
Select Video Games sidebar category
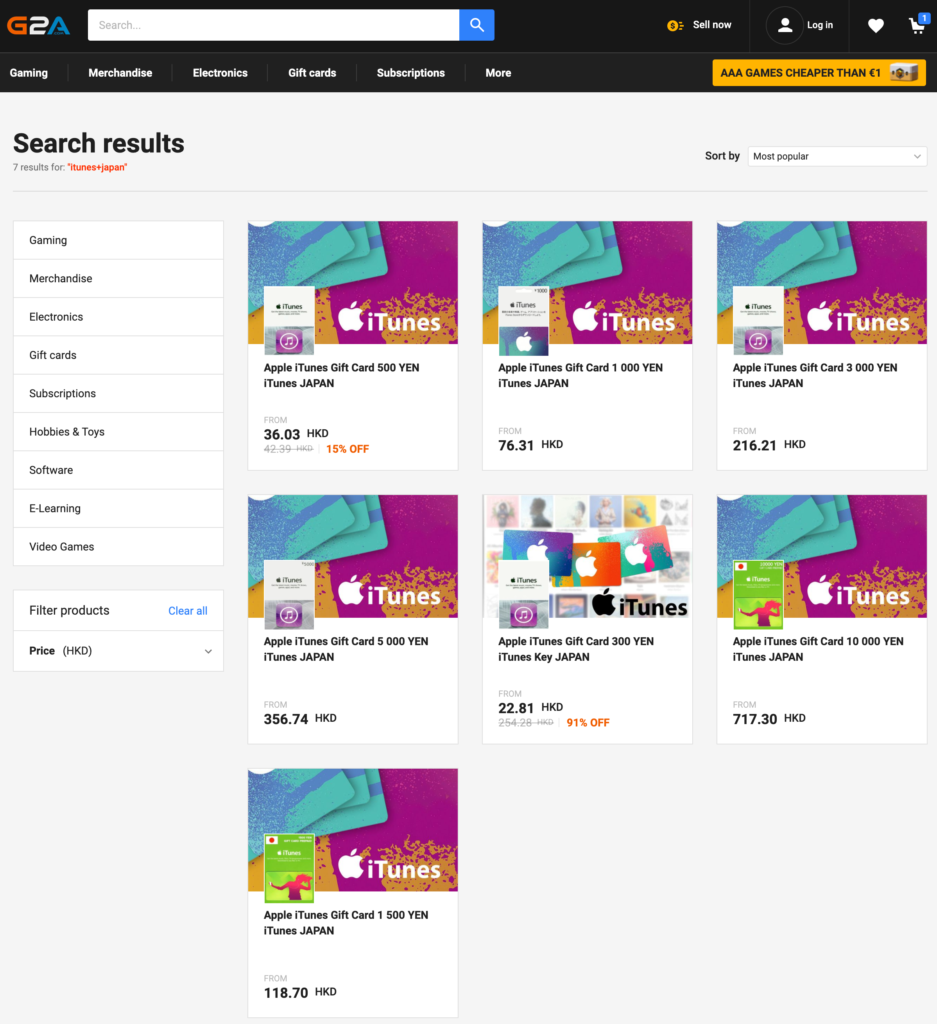[x=118, y=547]
